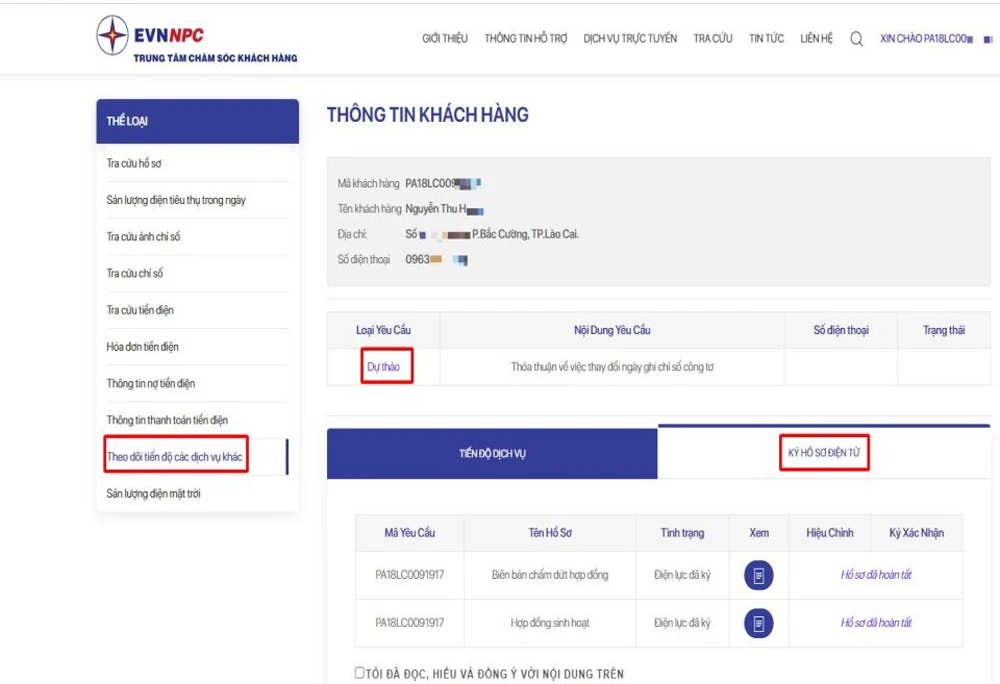The width and height of the screenshot is (1000, 684).
Task: Switch to Tiến độ dịch vụ tab
Action: tap(492, 453)
